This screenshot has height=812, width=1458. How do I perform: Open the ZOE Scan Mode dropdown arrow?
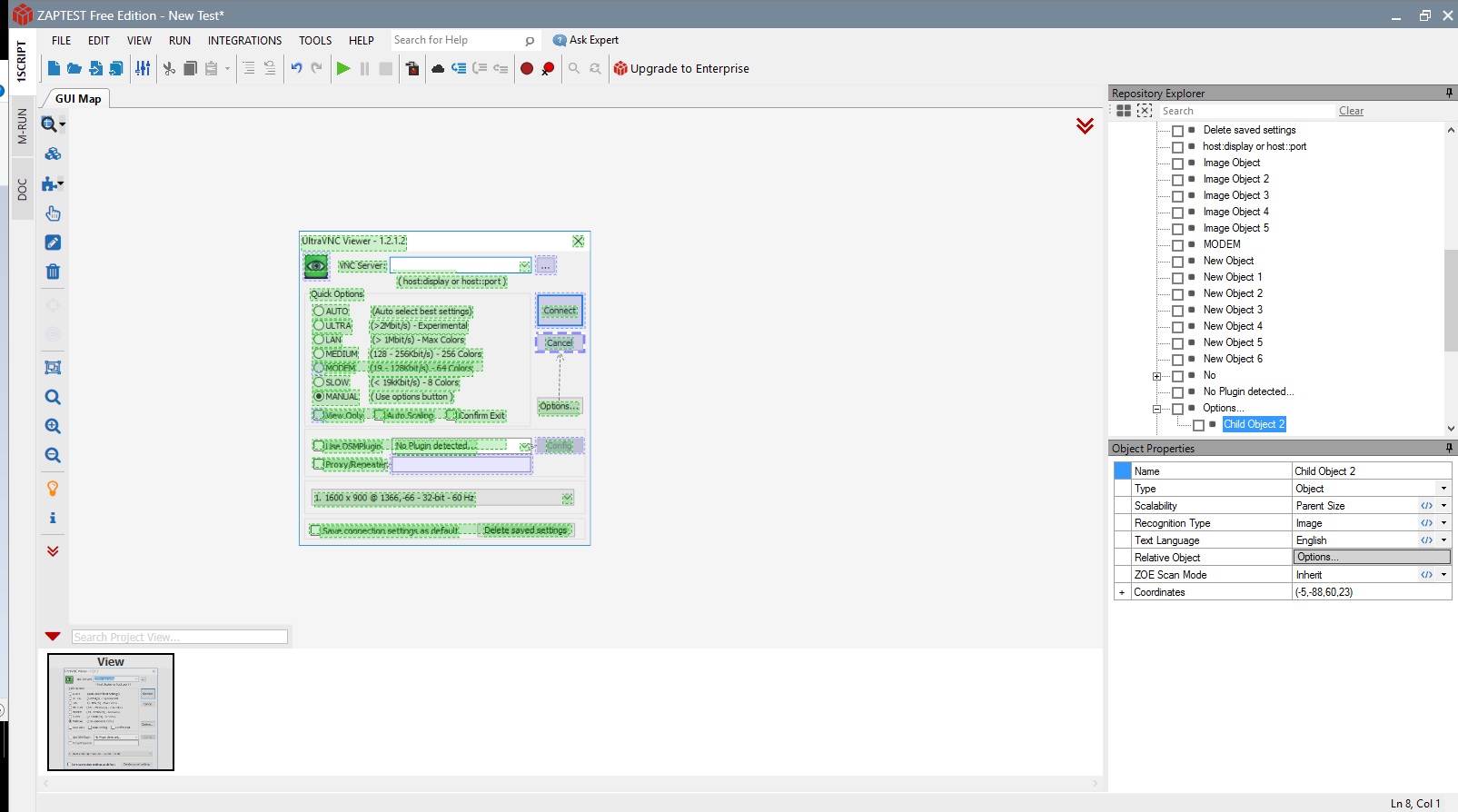[x=1443, y=575]
